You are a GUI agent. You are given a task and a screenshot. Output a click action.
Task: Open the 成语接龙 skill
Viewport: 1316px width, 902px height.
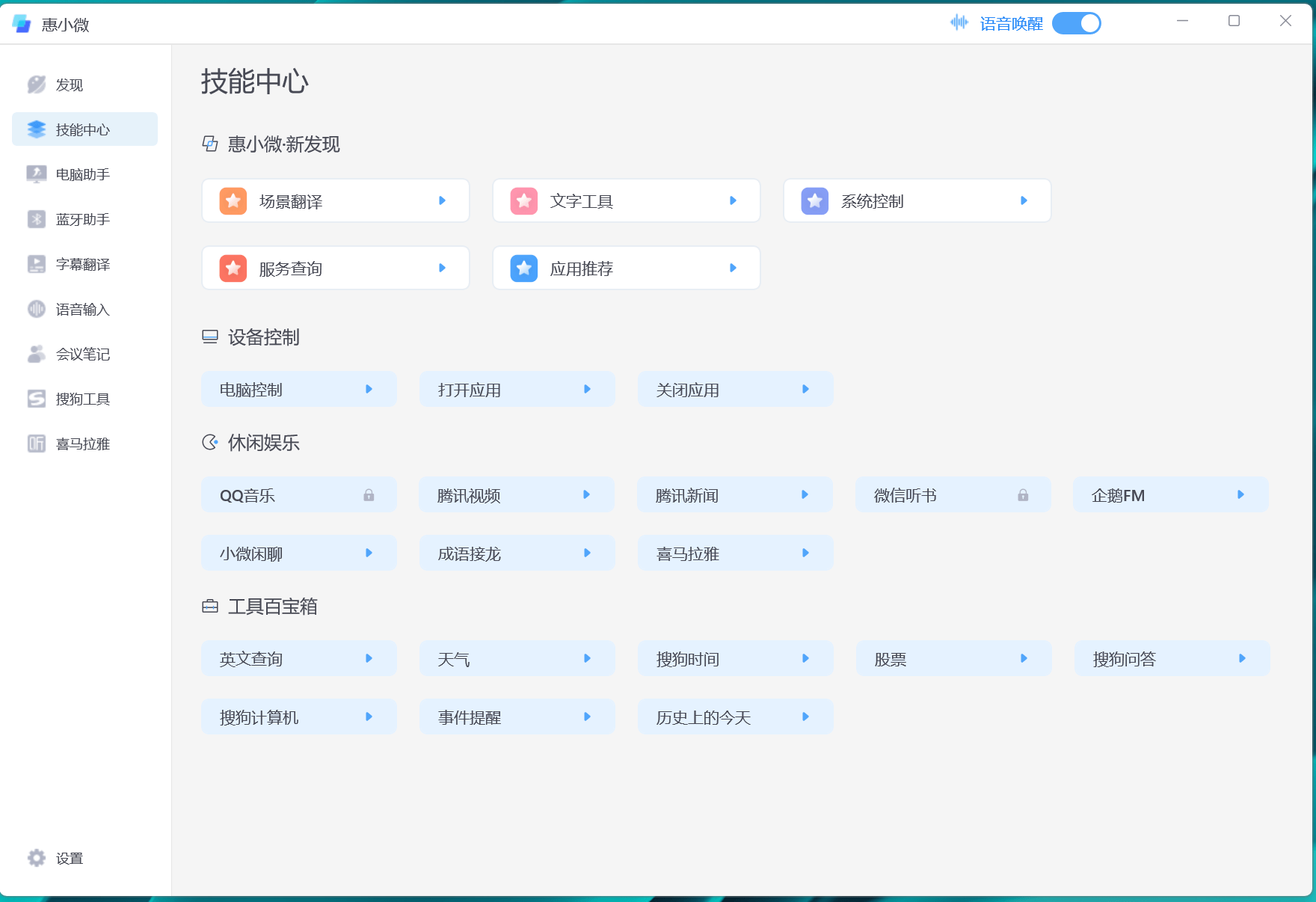[x=517, y=553]
